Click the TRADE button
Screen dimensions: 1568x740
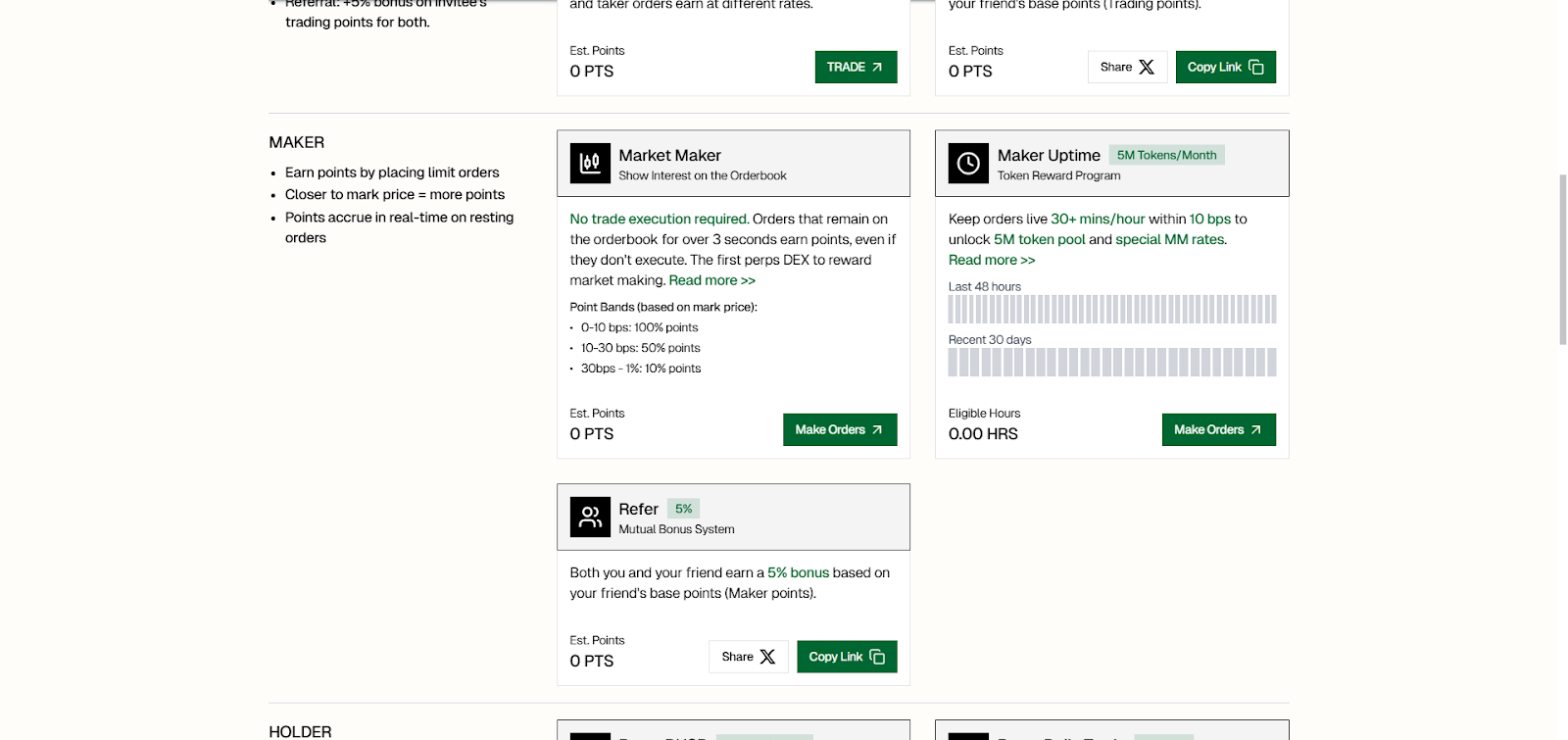(856, 67)
